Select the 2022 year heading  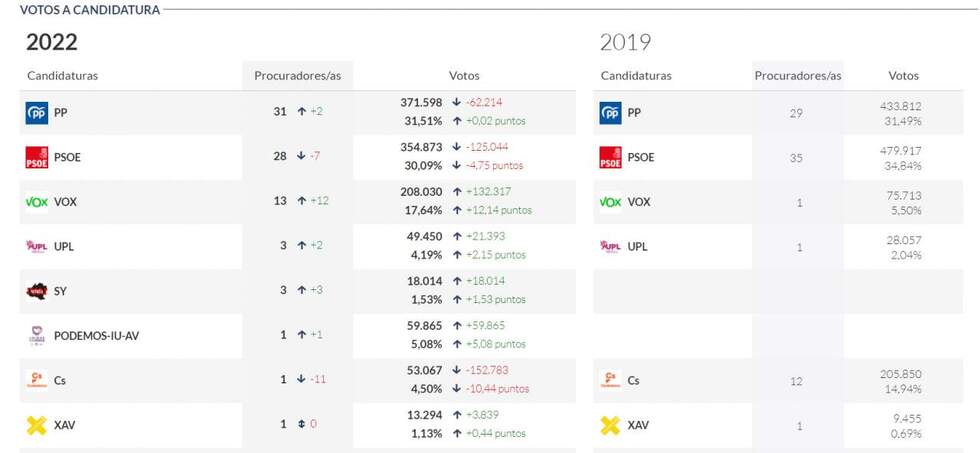tap(52, 42)
